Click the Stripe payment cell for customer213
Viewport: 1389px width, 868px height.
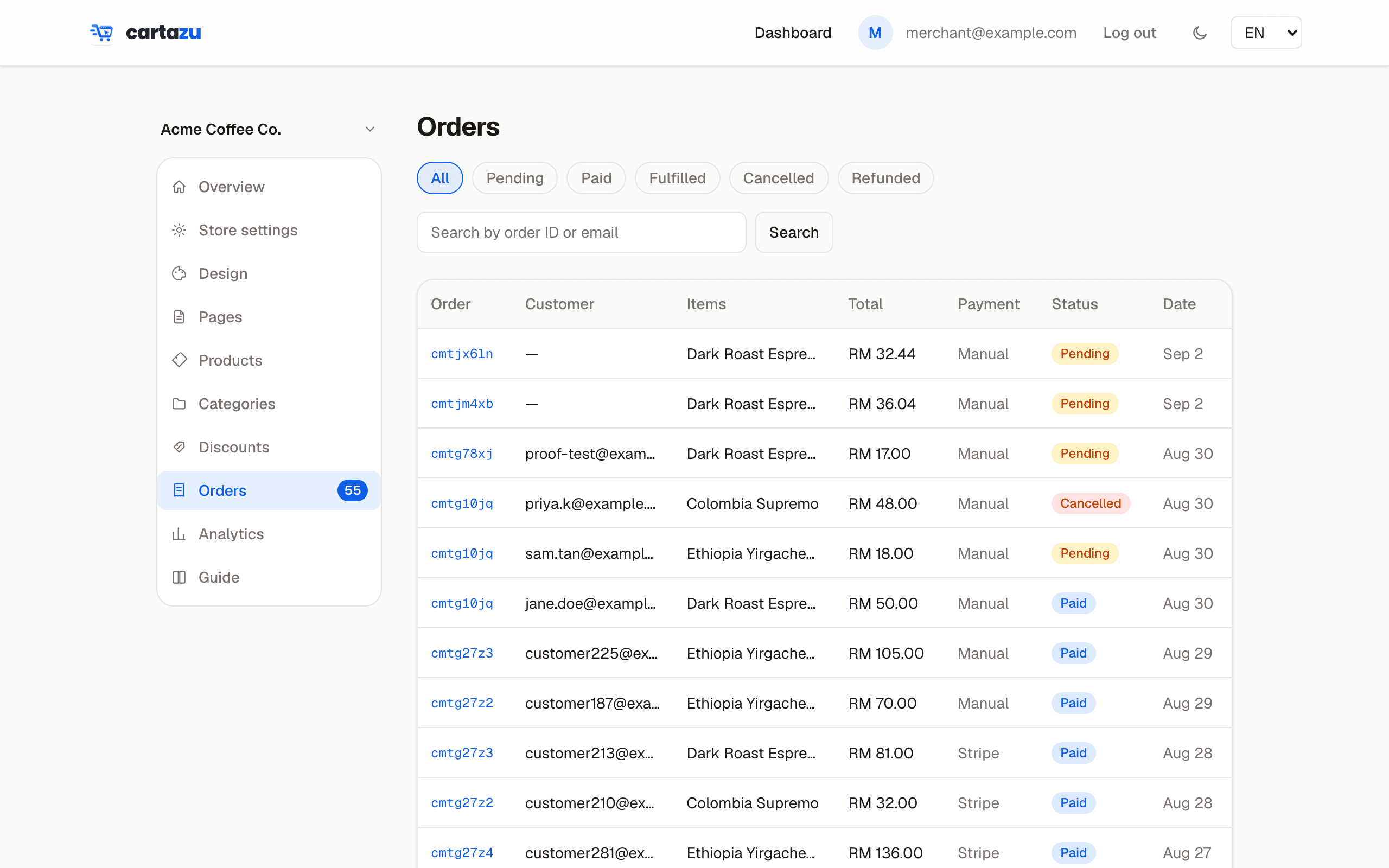(x=978, y=753)
